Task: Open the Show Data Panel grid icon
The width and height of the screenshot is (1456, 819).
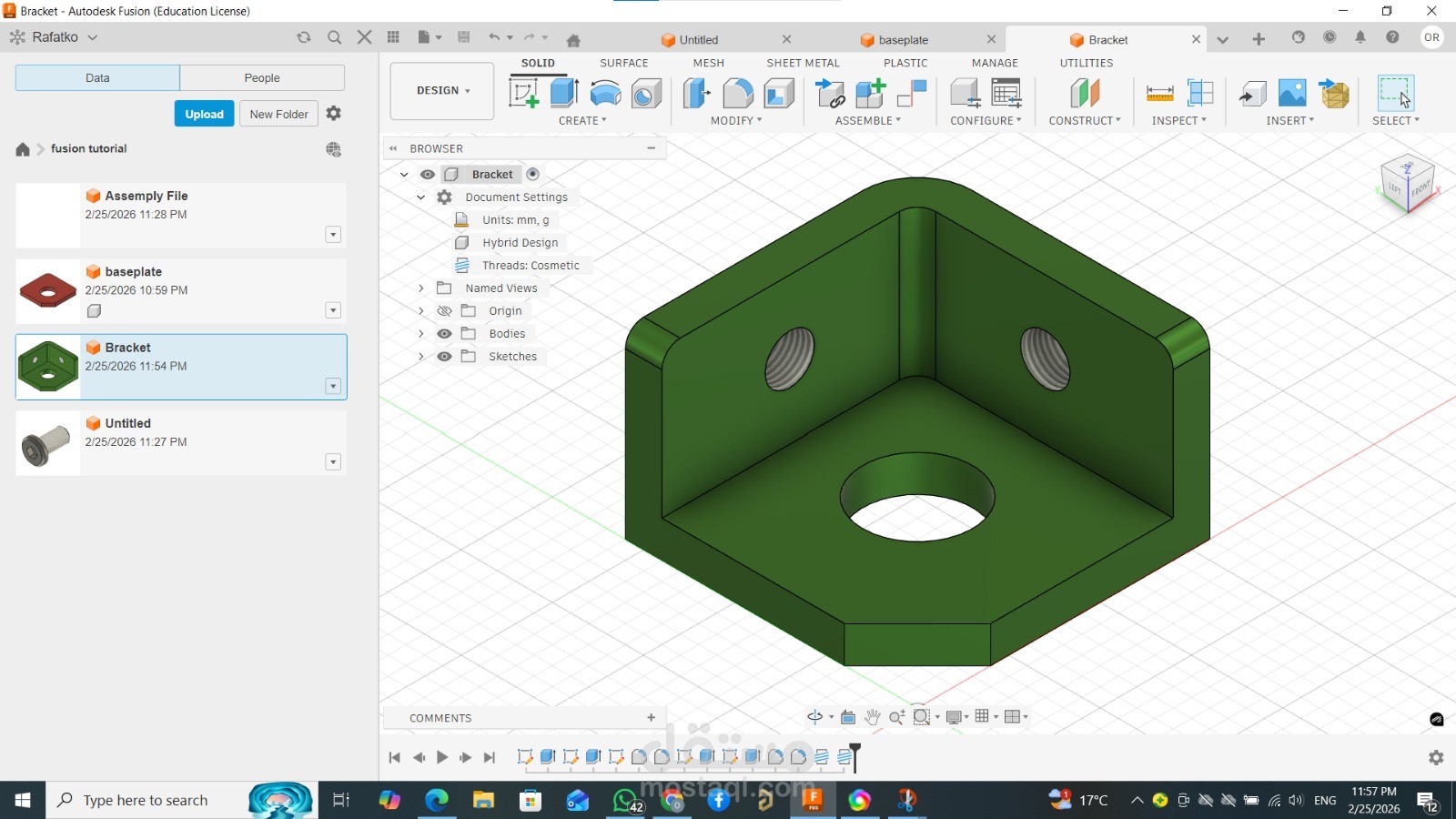Action: (x=393, y=37)
